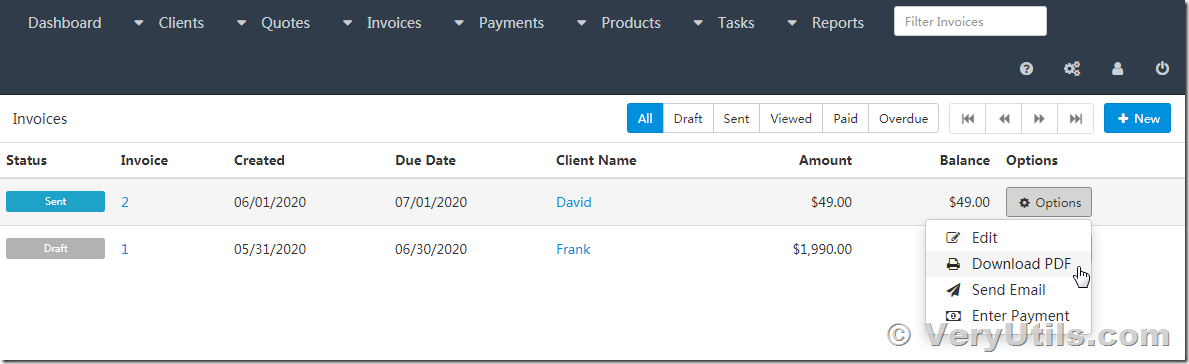1189x364 pixels.
Task: Click the power logout icon
Action: click(x=1162, y=69)
